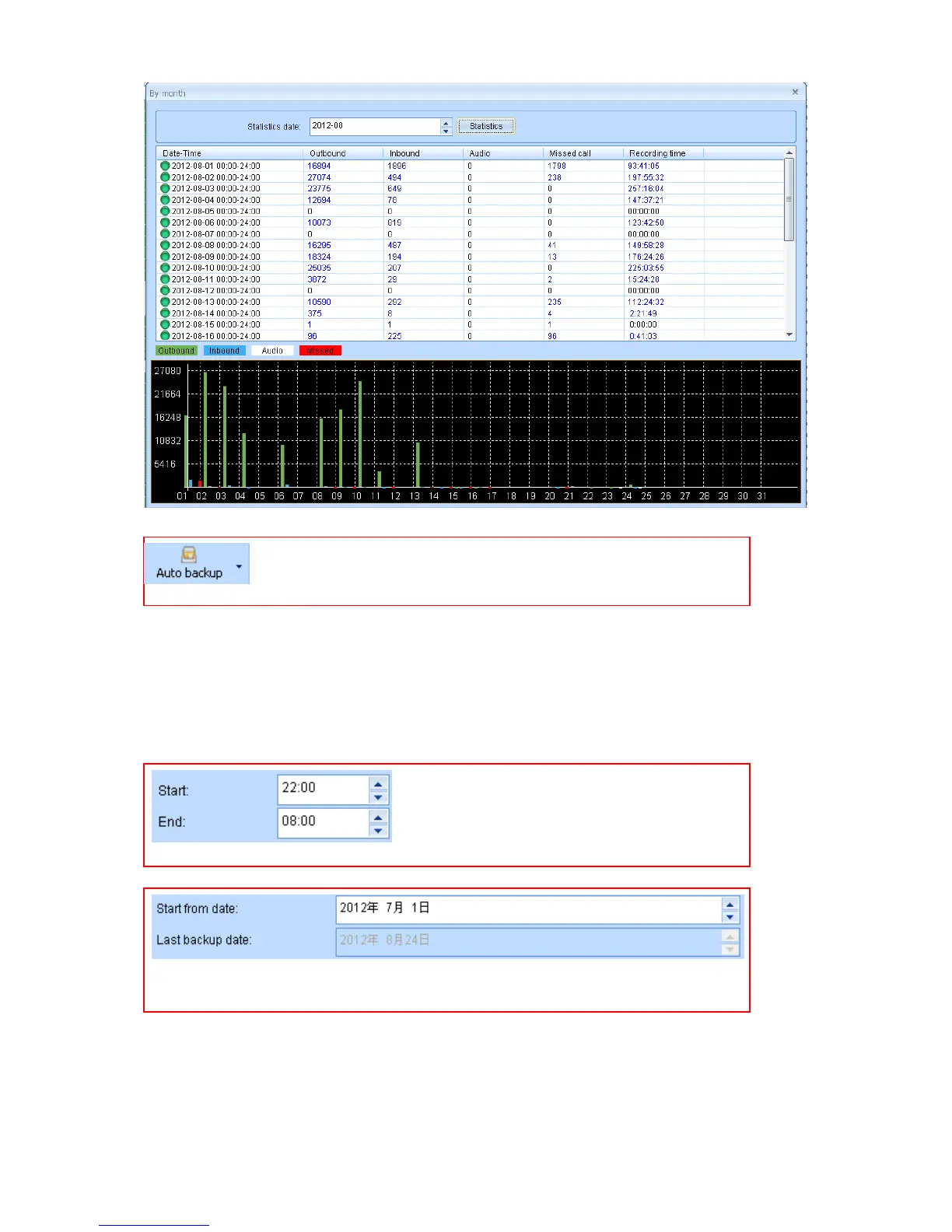Select outbound value 25035
The width and height of the screenshot is (952, 1232).
pos(319,268)
